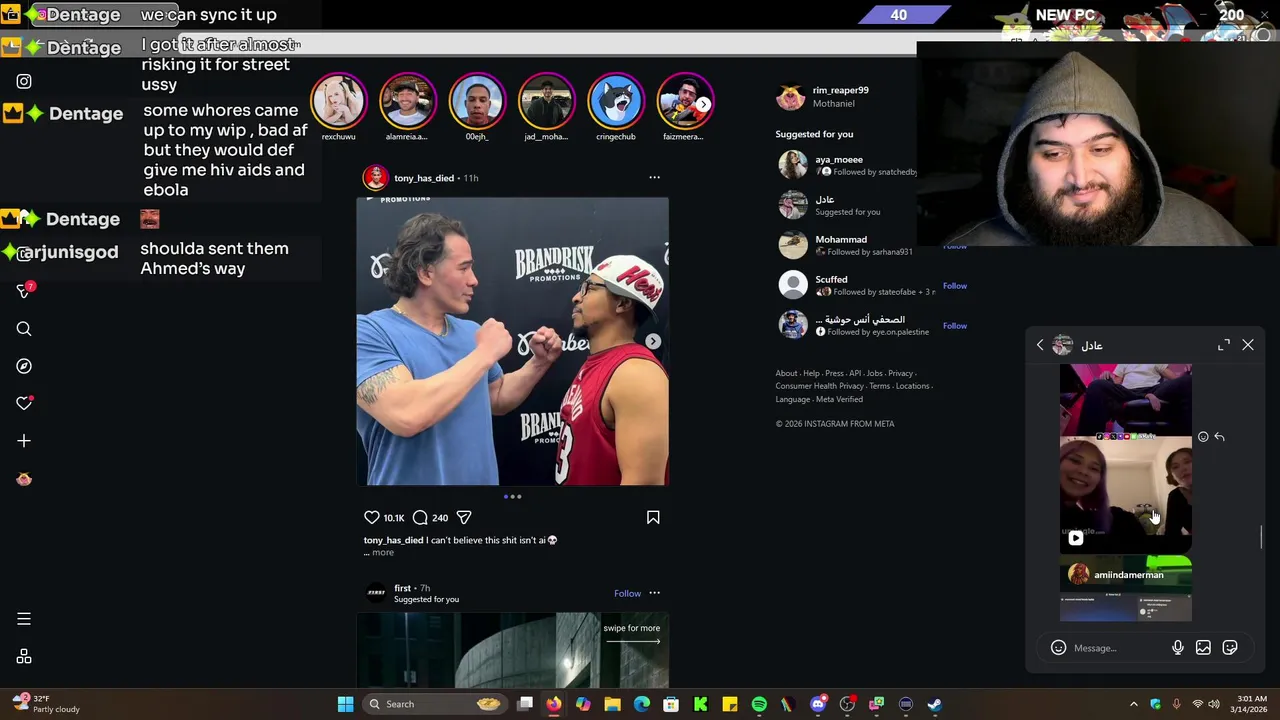Viewport: 1280px width, 720px height.
Task: Like the tony_has_died post
Action: coord(372,517)
